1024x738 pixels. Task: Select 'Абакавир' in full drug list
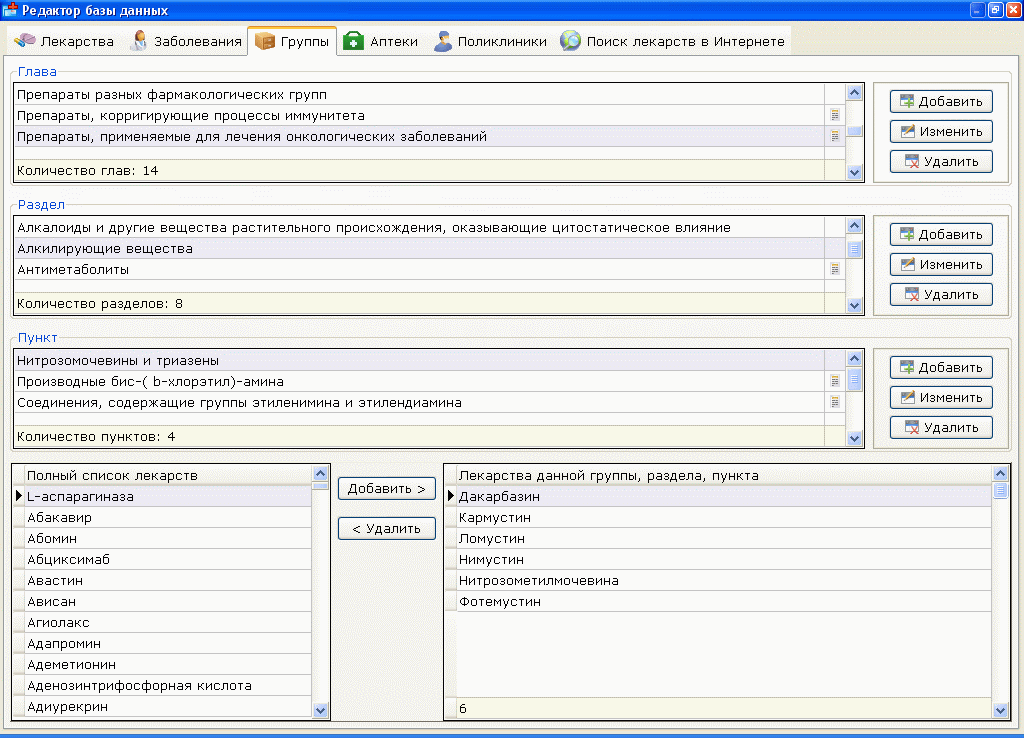[x=168, y=517]
